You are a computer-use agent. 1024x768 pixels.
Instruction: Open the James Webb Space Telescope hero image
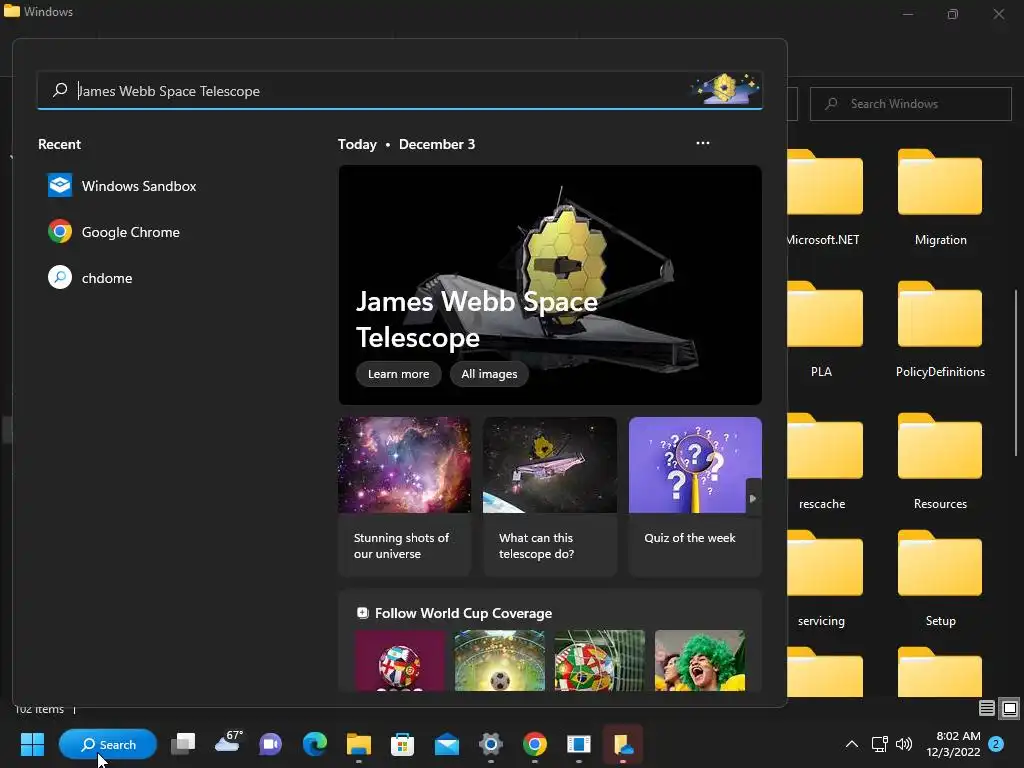pyautogui.click(x=550, y=285)
